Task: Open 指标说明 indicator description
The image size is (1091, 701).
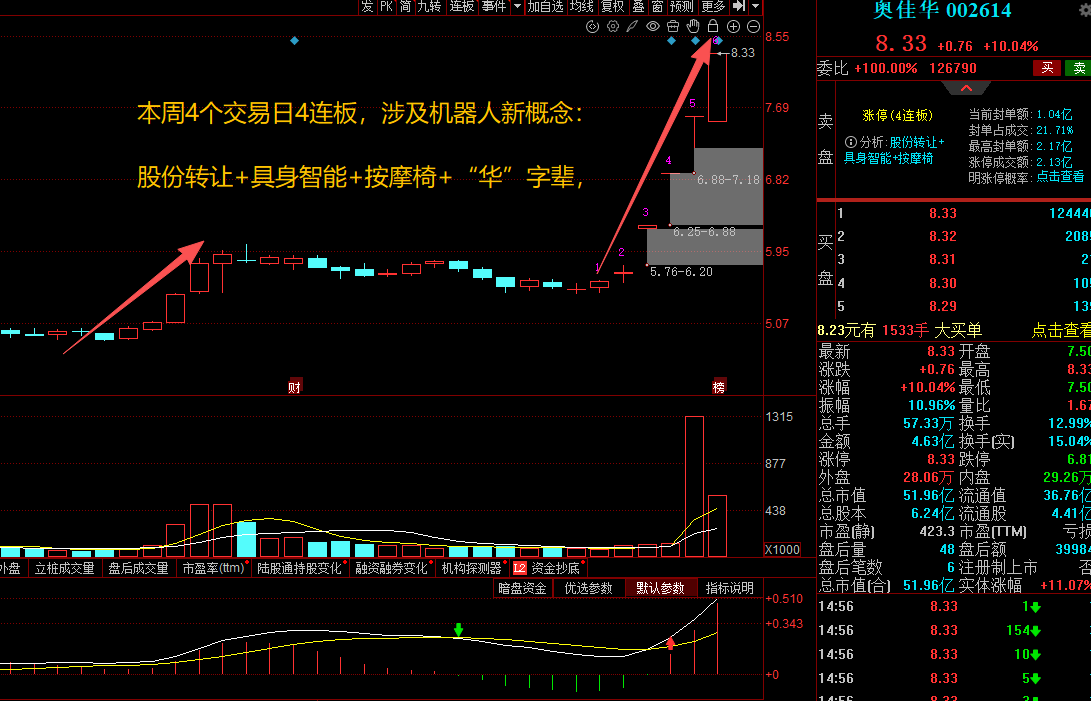Action: tap(729, 588)
